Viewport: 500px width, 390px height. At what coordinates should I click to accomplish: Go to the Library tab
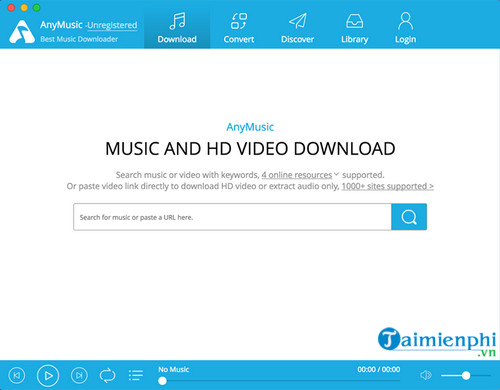[x=355, y=28]
